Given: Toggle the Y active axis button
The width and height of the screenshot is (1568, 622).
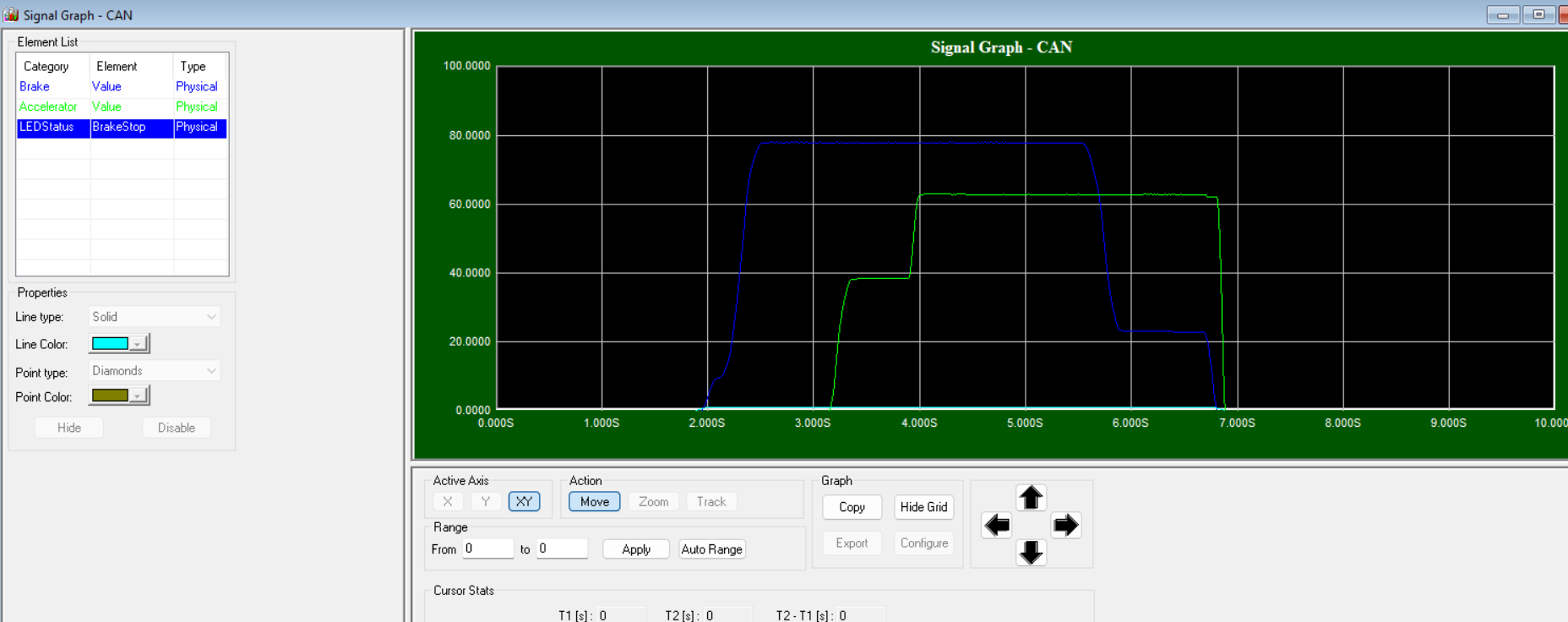Looking at the screenshot, I should click(486, 502).
